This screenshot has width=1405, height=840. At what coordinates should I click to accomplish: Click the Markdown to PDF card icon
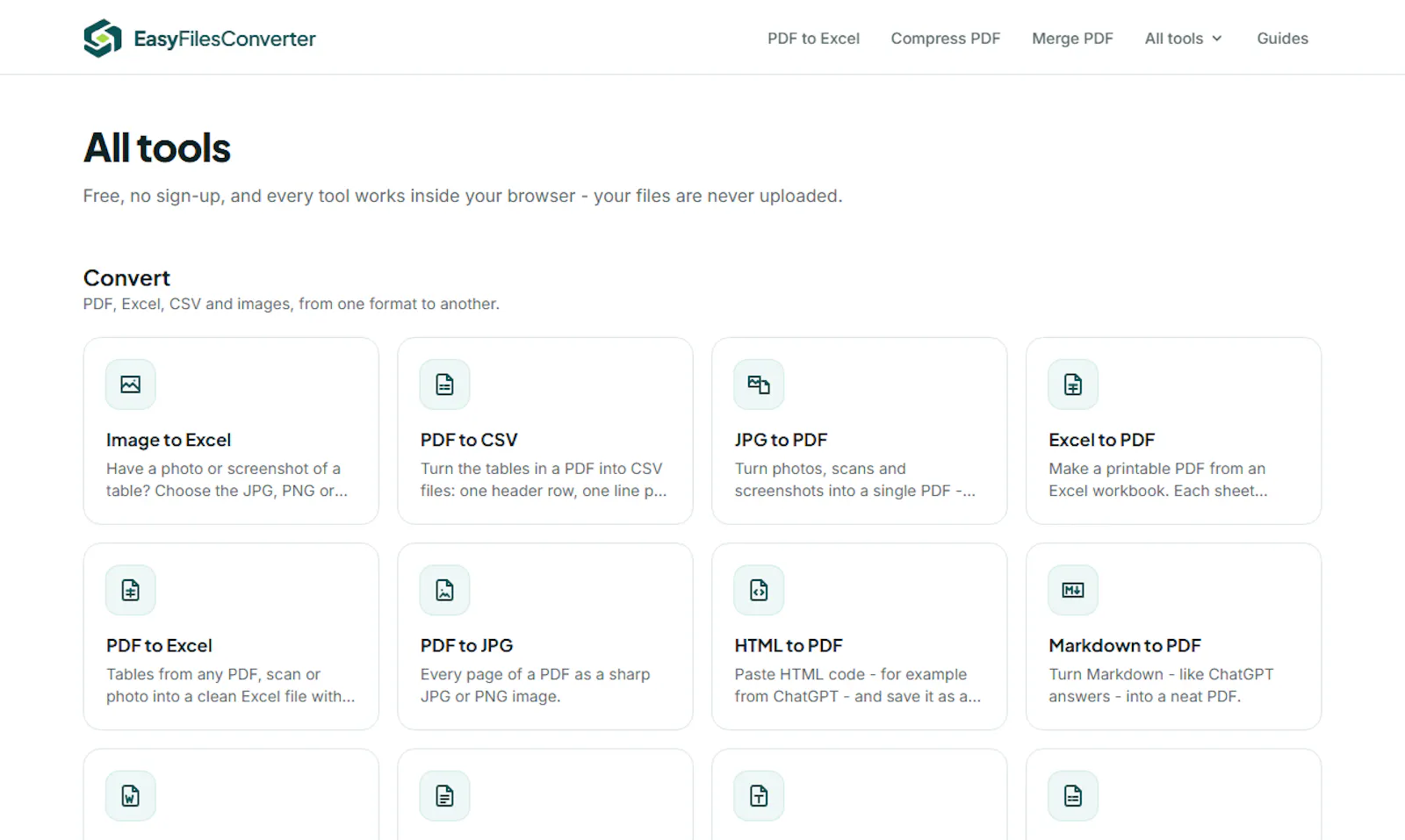click(1073, 590)
